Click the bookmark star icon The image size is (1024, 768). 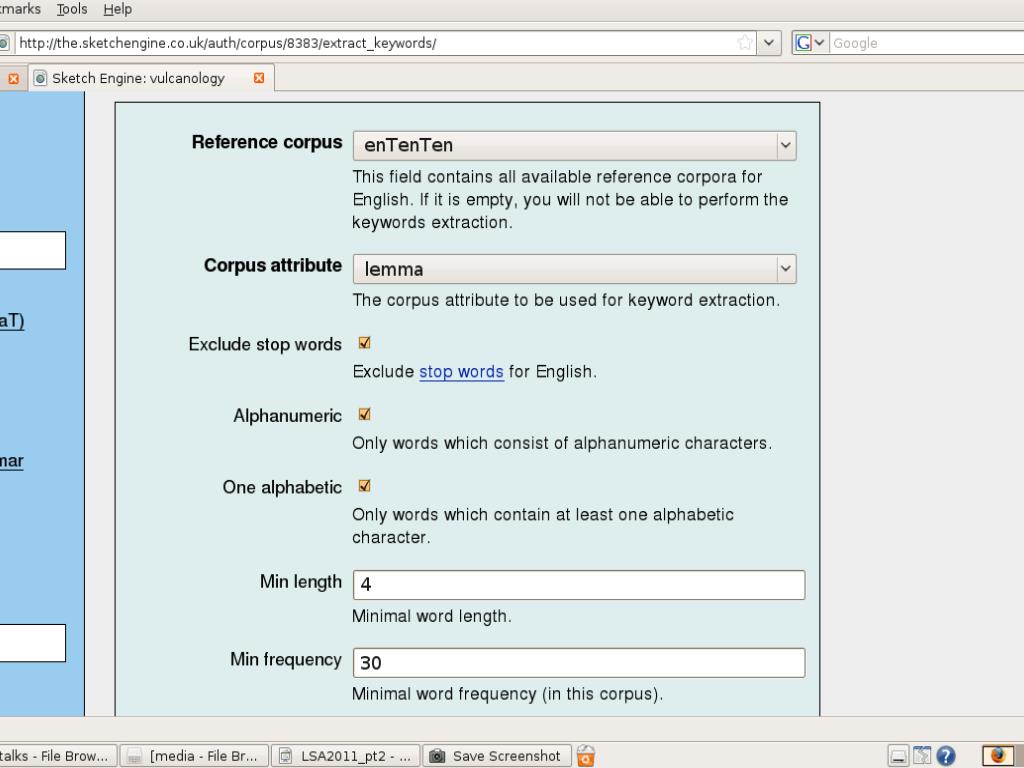coord(744,43)
